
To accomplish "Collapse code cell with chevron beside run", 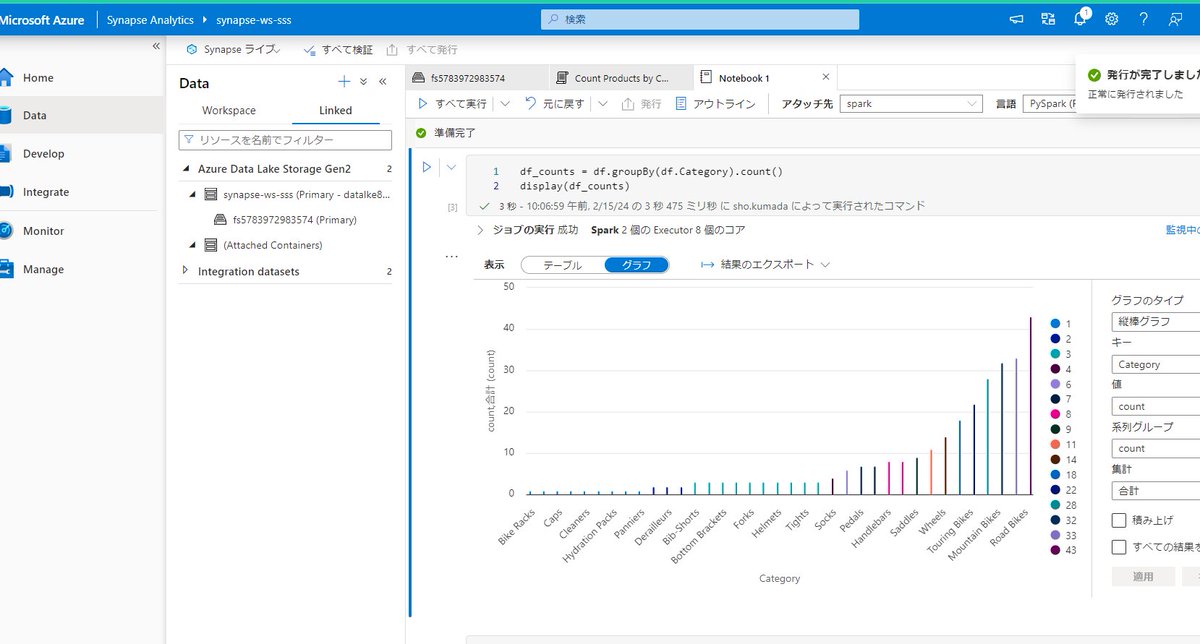I will tap(450, 167).
